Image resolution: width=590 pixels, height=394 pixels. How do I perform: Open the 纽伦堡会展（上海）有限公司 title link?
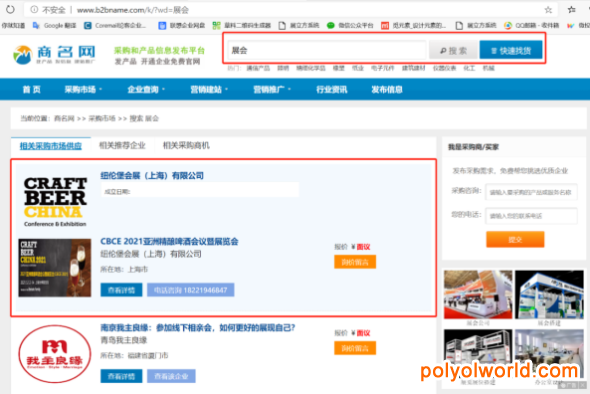pyautogui.click(x=152, y=176)
